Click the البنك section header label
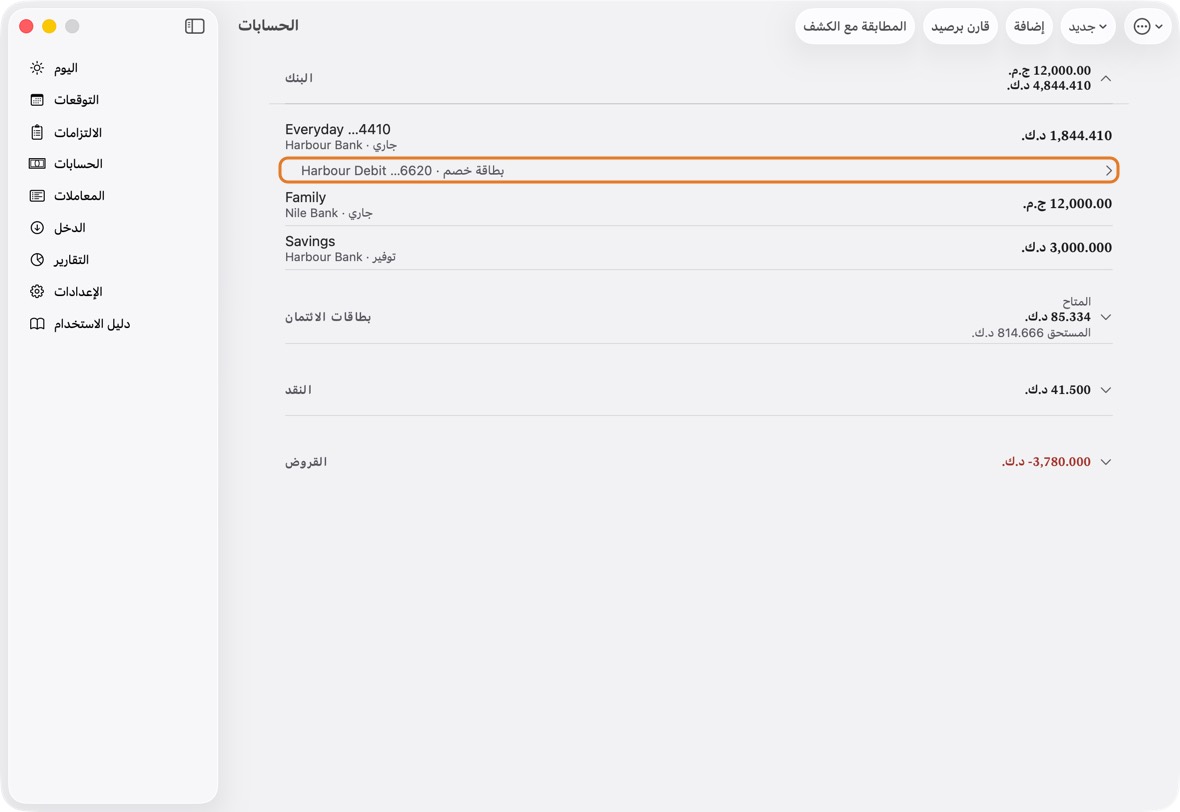 point(299,78)
